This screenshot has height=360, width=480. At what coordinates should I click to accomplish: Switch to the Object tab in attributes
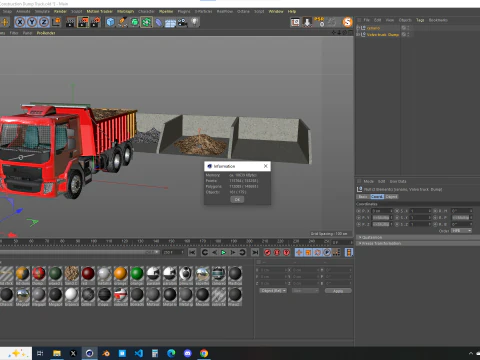(392, 197)
